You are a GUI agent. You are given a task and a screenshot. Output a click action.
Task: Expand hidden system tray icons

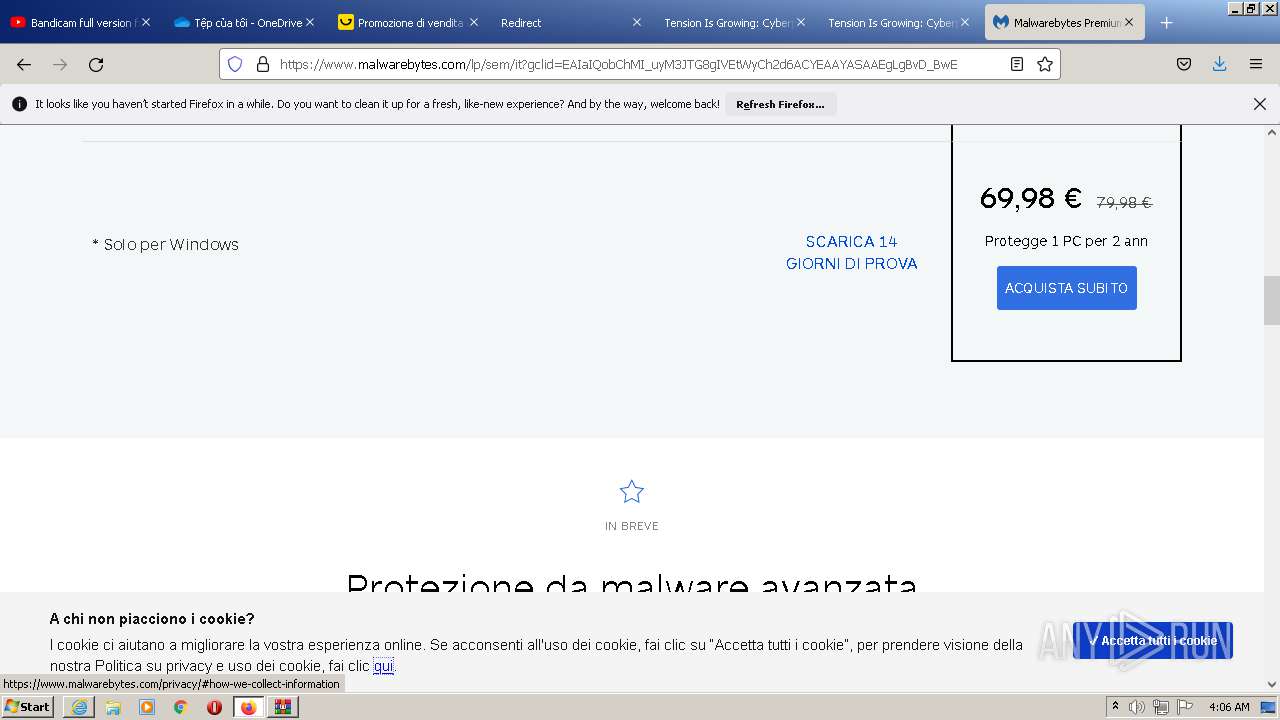(x=1115, y=707)
